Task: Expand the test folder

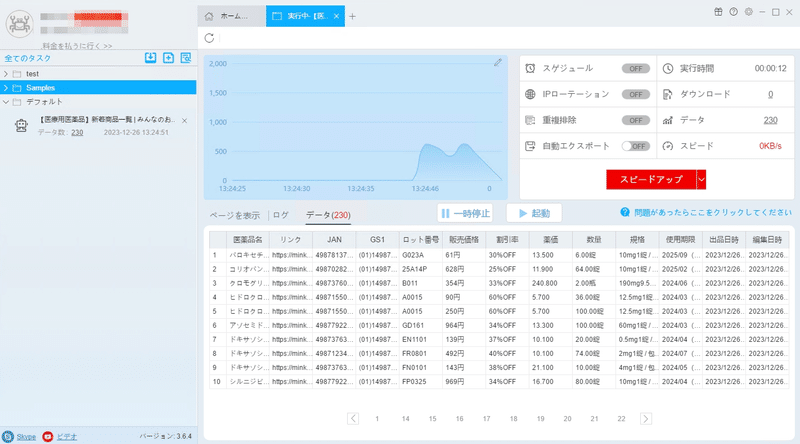Action: pos(6,74)
